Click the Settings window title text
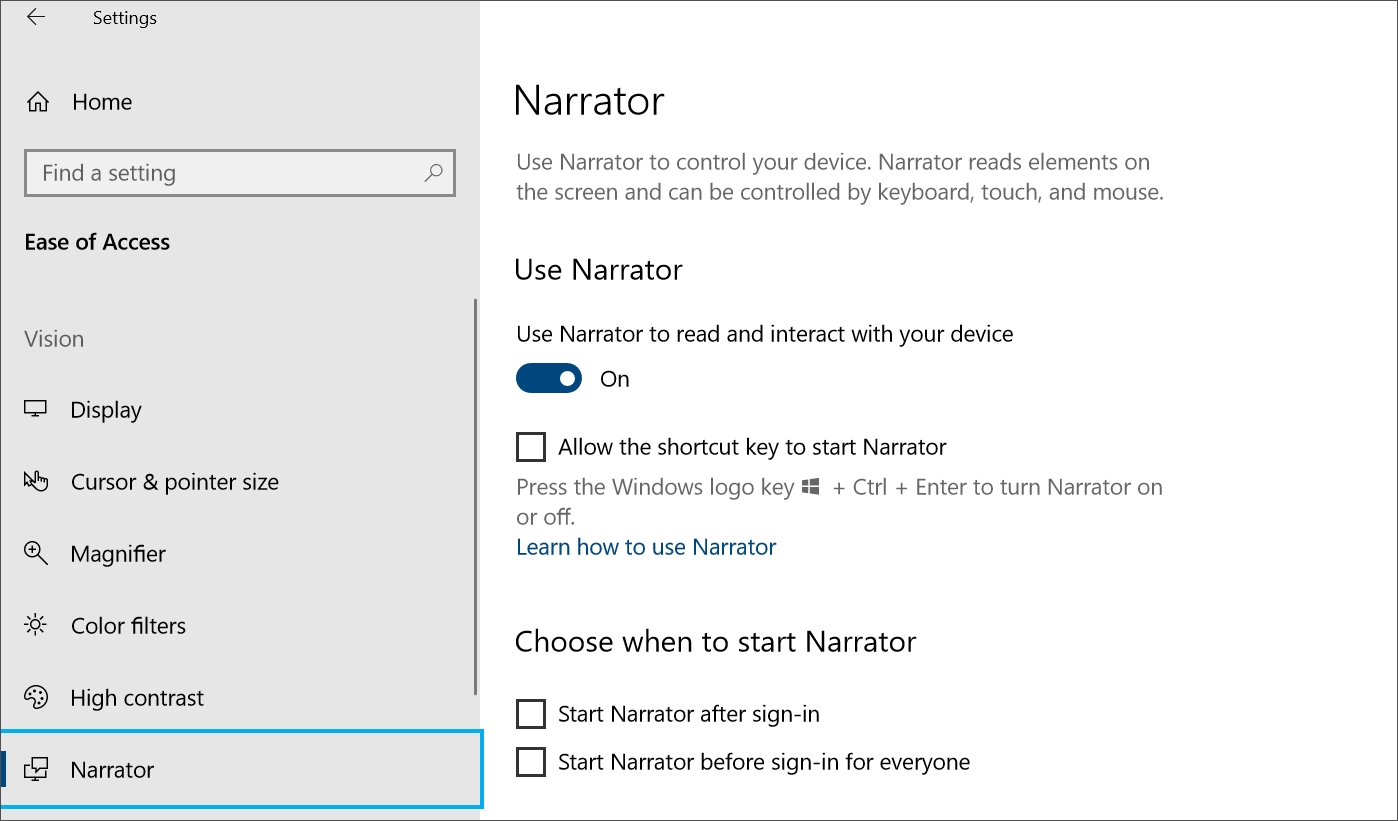Image resolution: width=1398 pixels, height=821 pixels. point(125,18)
